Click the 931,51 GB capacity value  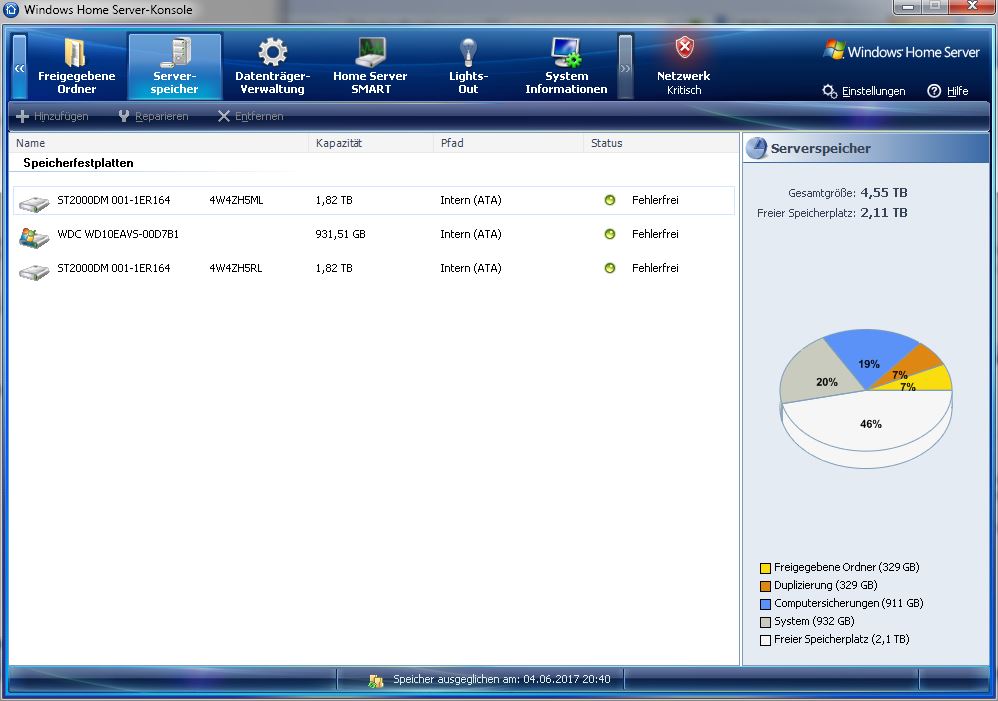[341, 234]
